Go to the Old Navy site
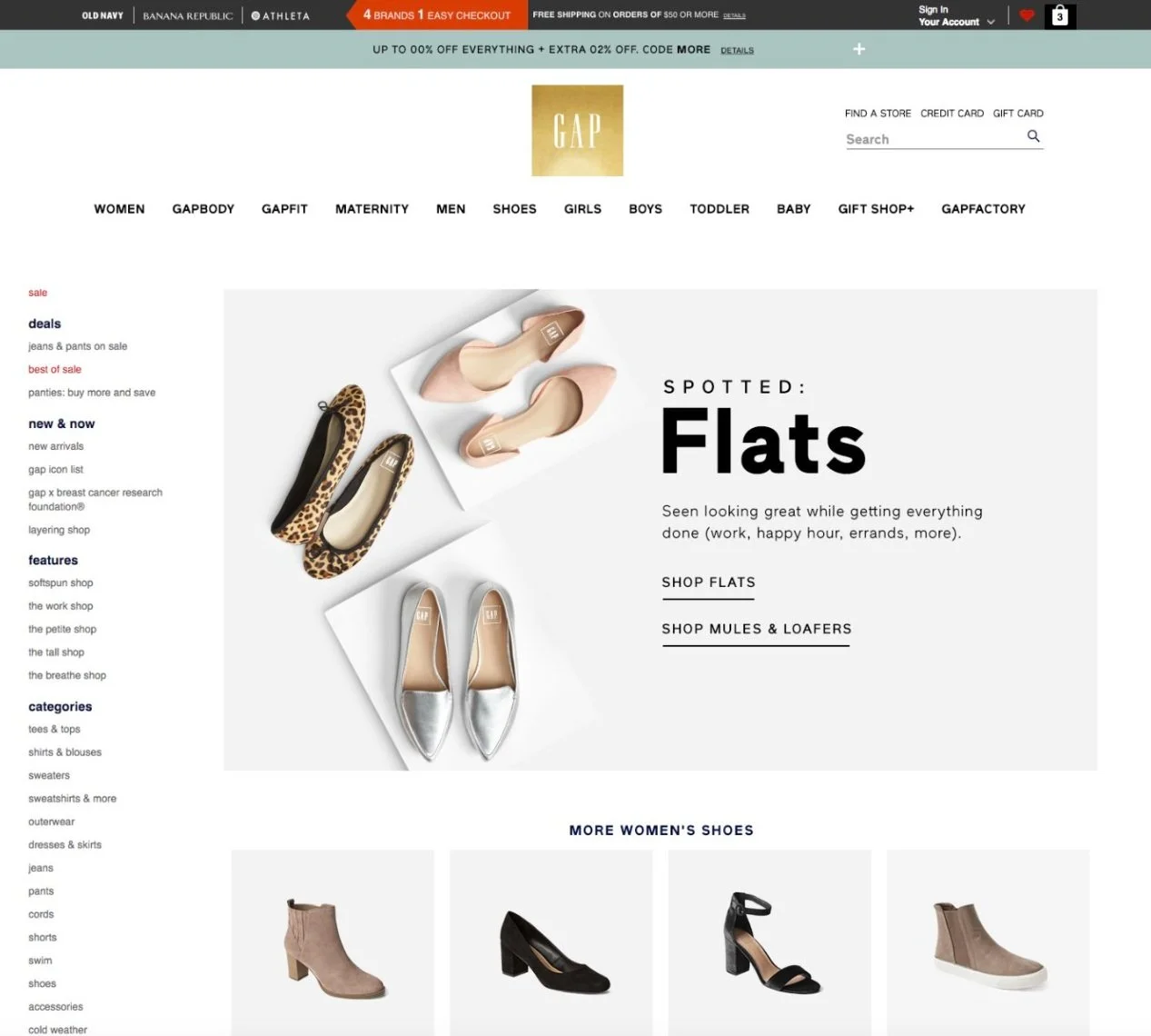 [x=103, y=15]
